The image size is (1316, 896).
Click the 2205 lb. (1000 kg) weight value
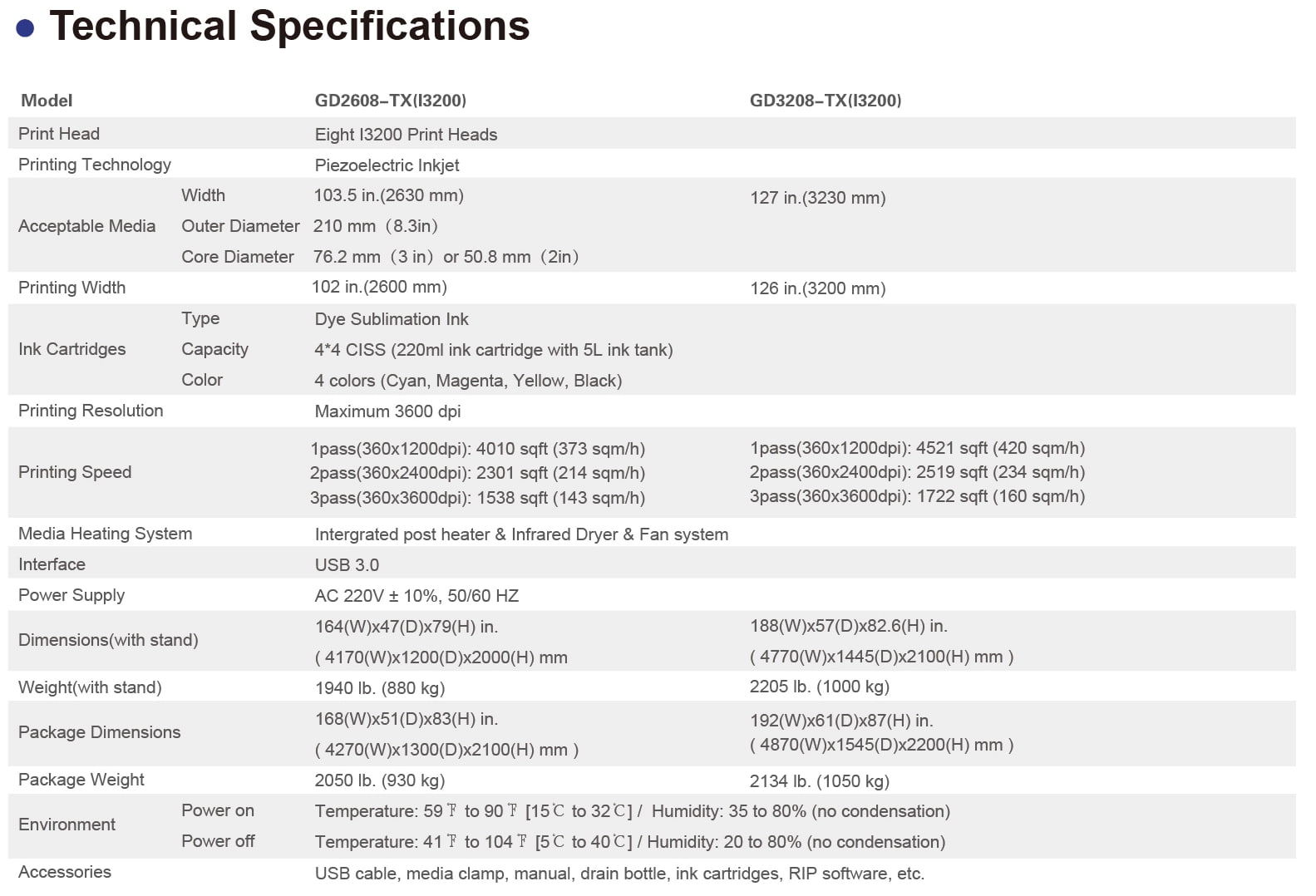point(819,687)
